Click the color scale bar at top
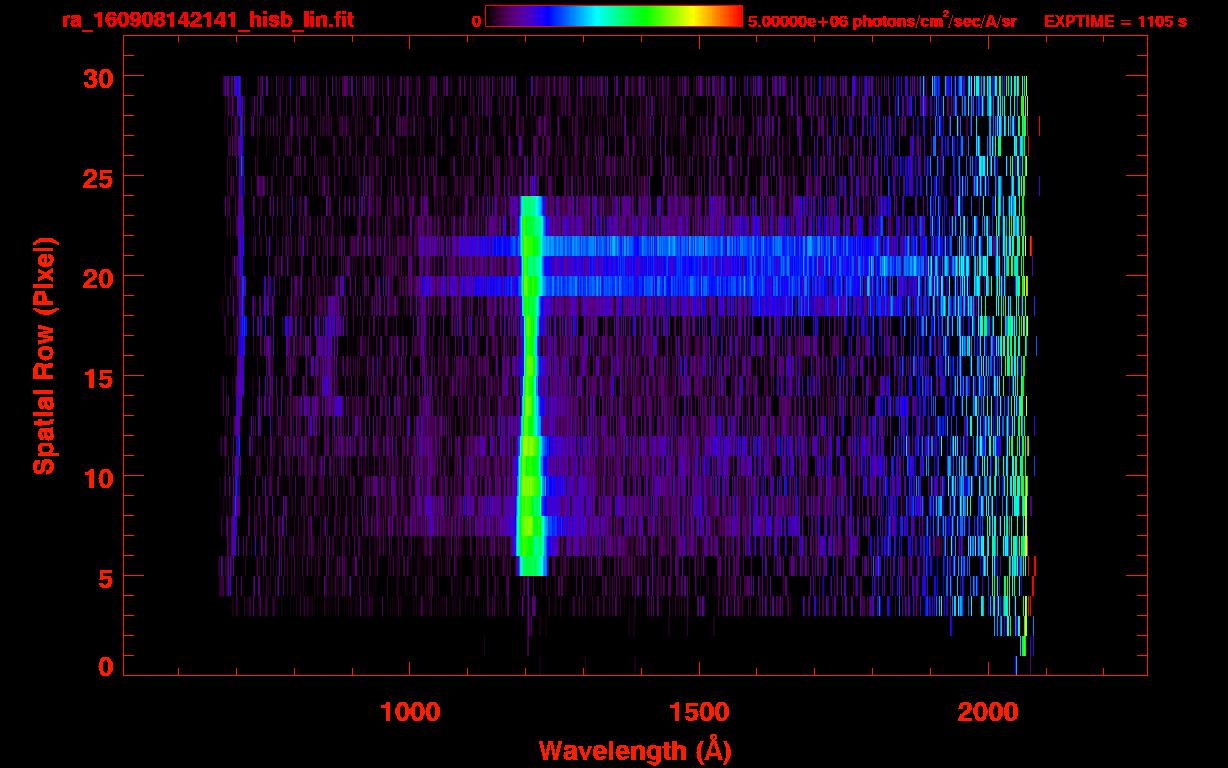This screenshot has width=1228, height=768. click(x=614, y=17)
